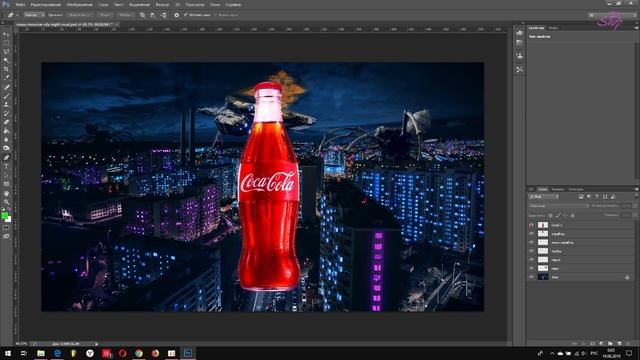Open the gear settings in options bar

[176, 15]
